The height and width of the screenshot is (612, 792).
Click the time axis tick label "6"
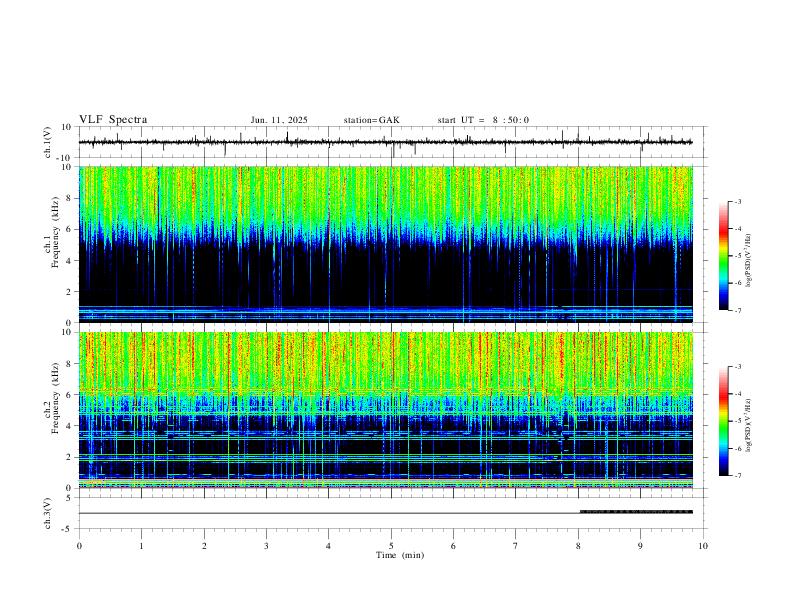(x=454, y=546)
